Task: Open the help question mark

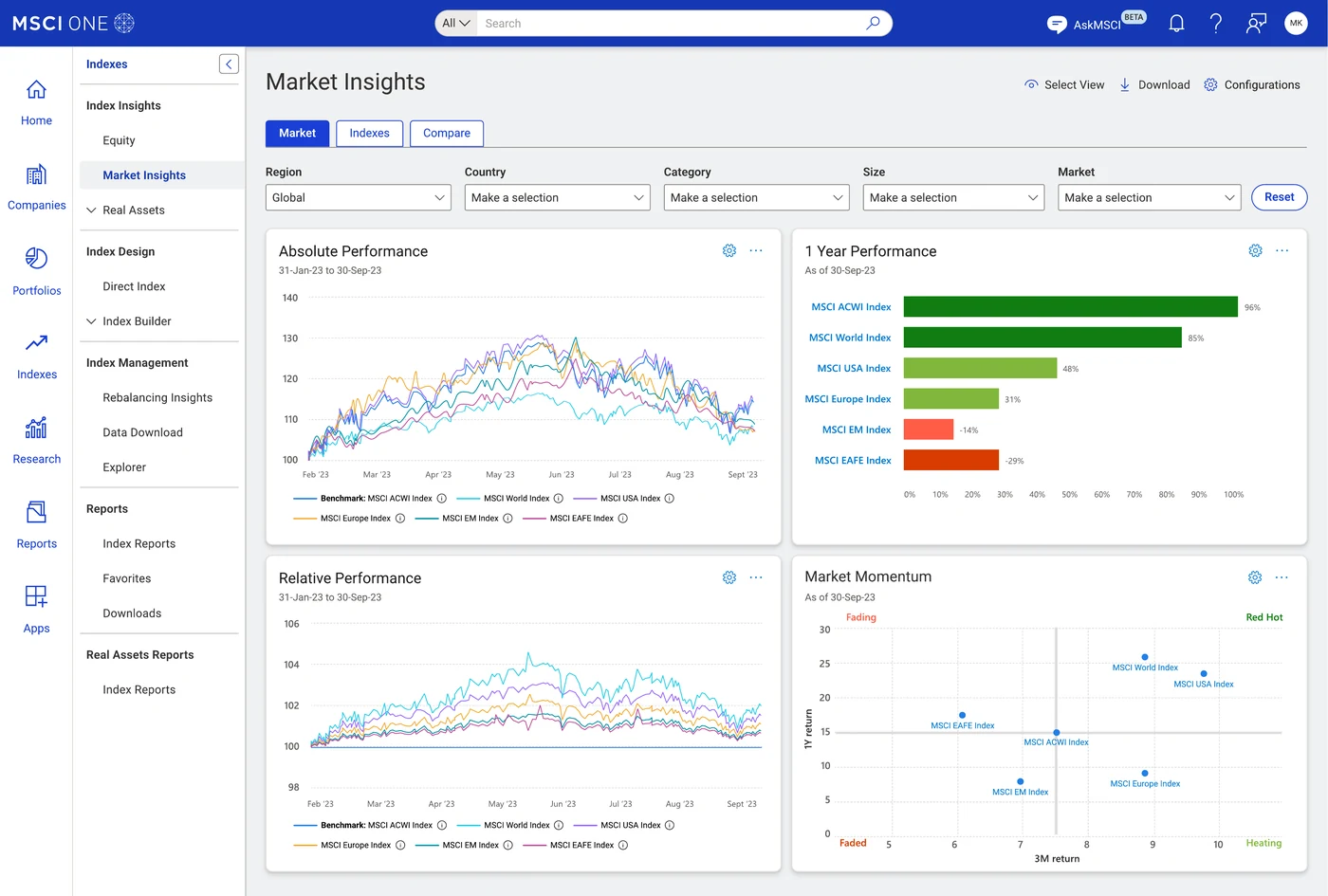Action: point(1216,24)
